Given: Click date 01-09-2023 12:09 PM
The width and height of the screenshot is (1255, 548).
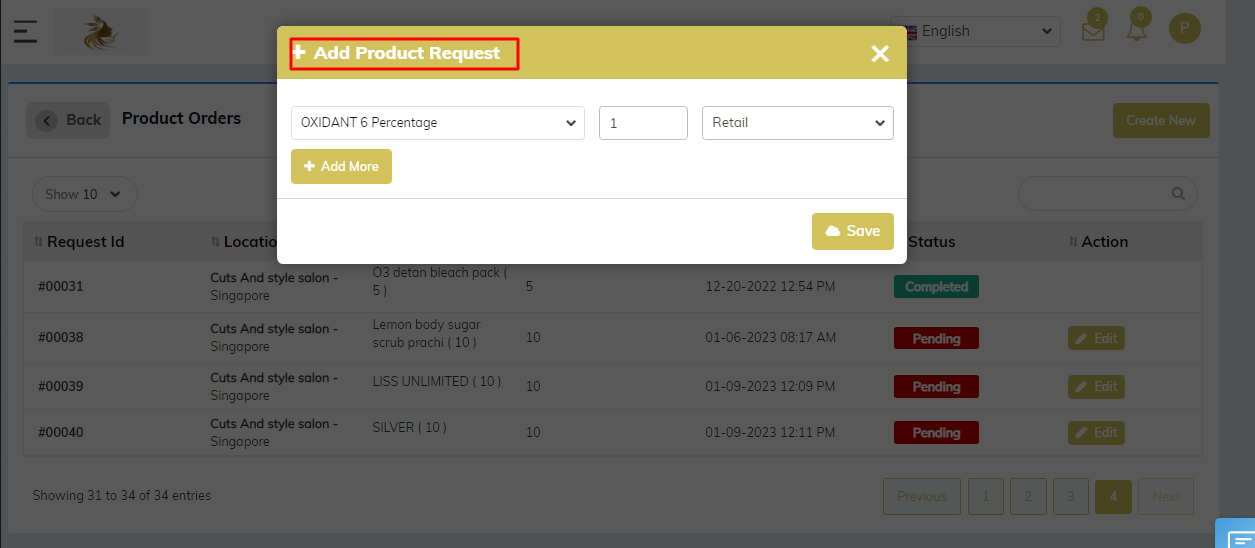Looking at the screenshot, I should coord(770,387).
